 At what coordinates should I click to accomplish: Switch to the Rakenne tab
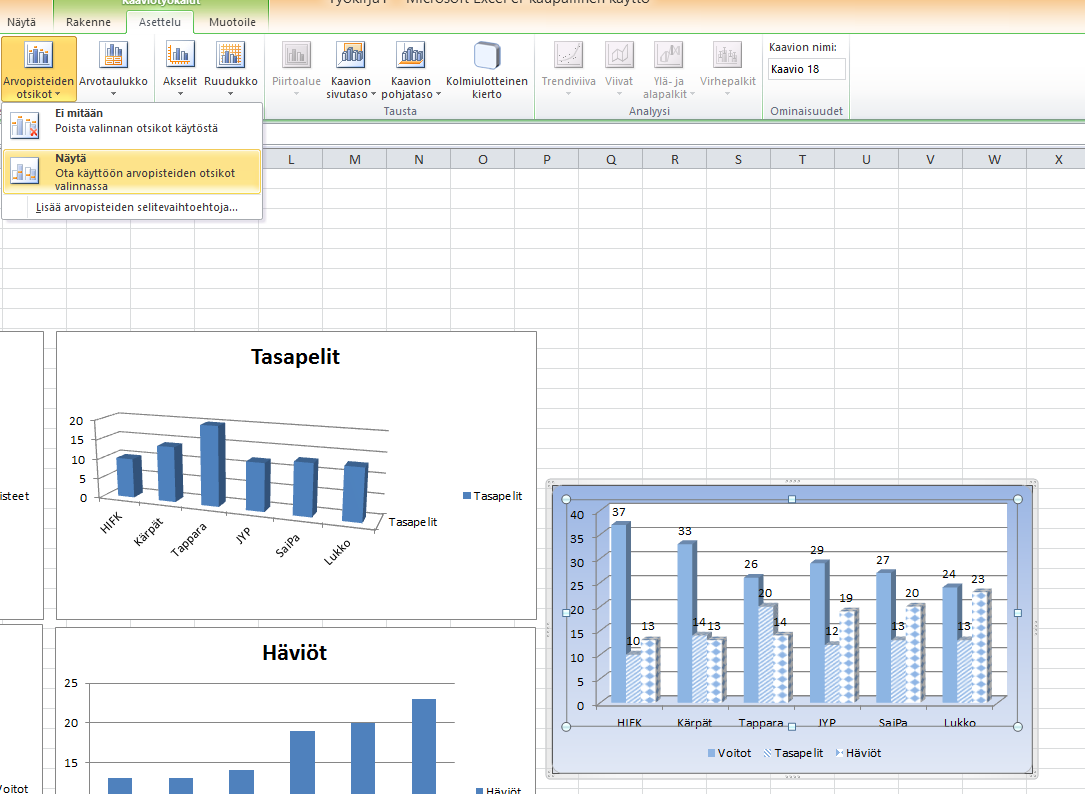88,21
